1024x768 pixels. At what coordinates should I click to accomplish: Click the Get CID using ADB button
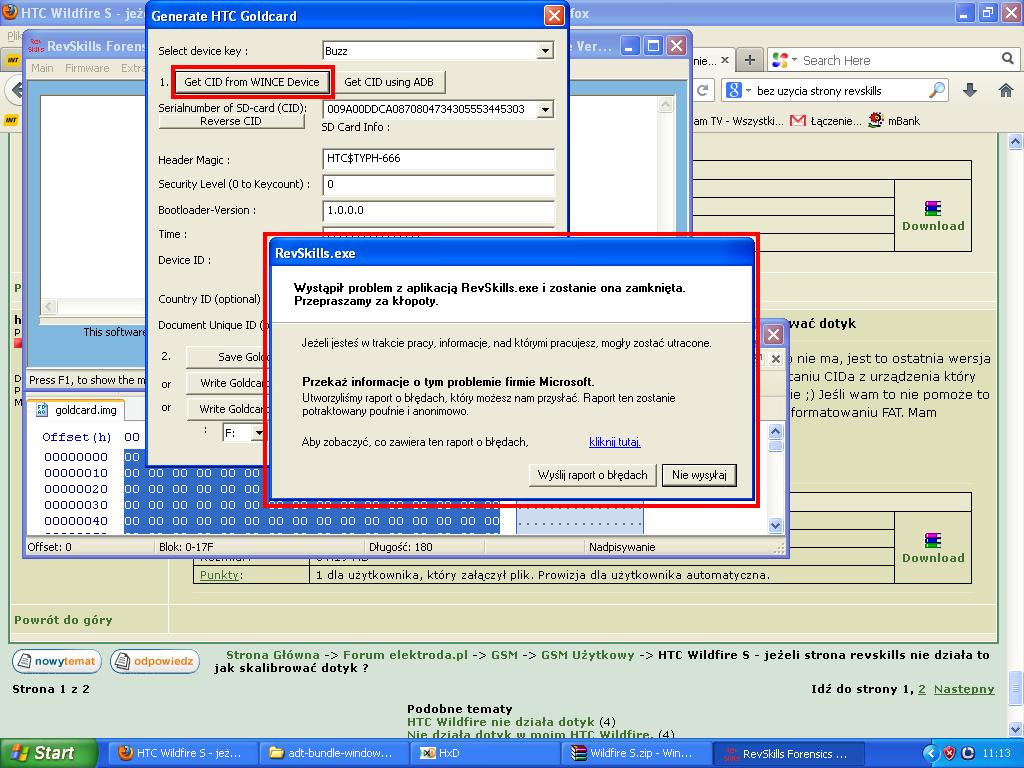(x=389, y=82)
